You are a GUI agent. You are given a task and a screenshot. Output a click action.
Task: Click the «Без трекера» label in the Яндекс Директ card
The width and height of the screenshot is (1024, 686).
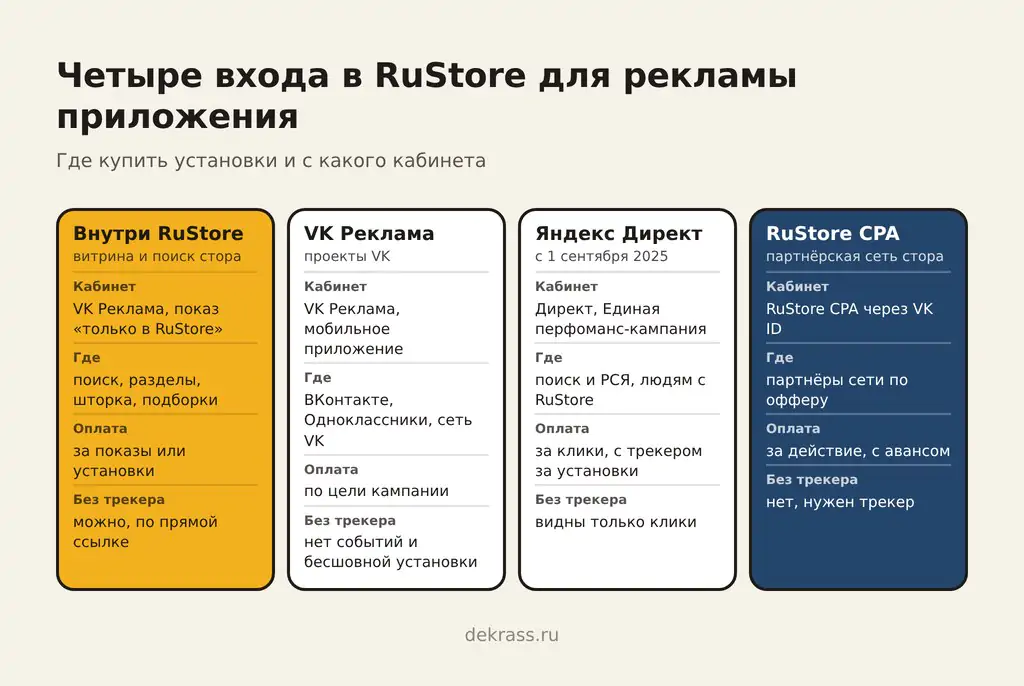pyautogui.click(x=581, y=500)
